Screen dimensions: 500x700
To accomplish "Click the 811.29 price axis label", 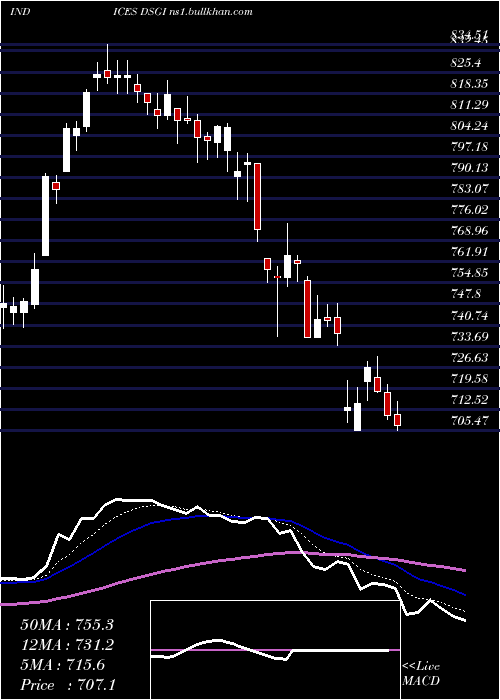I will (x=469, y=105).
